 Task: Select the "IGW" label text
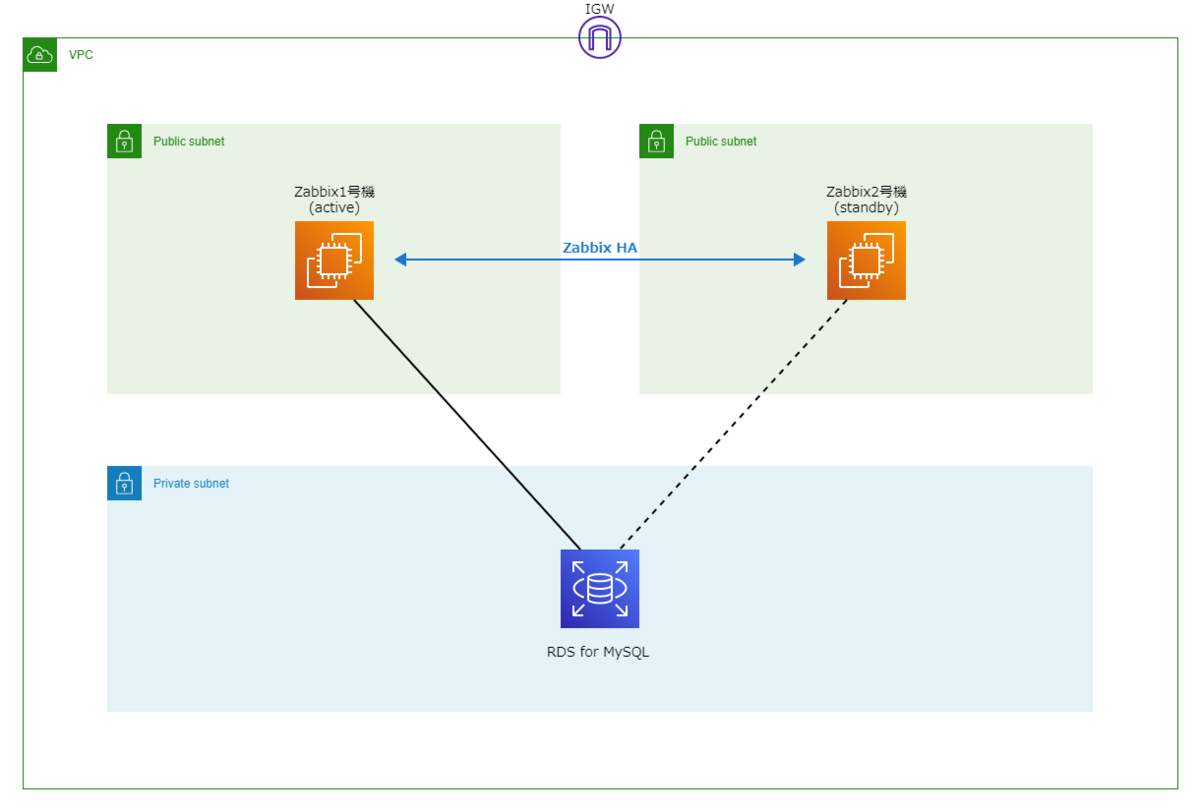599,8
